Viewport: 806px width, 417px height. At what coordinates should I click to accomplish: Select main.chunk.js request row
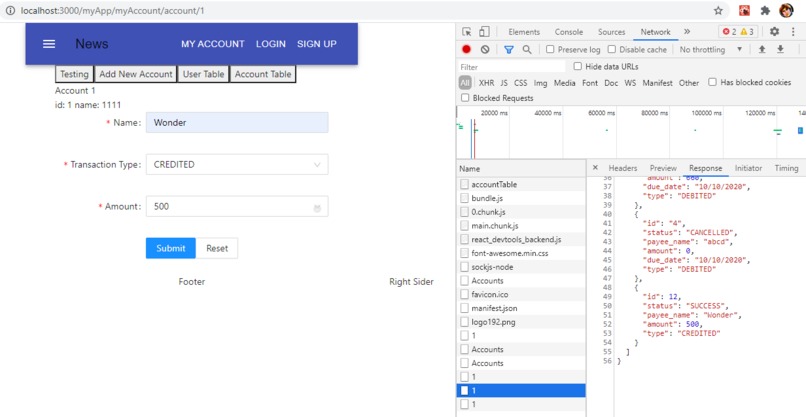click(521, 226)
